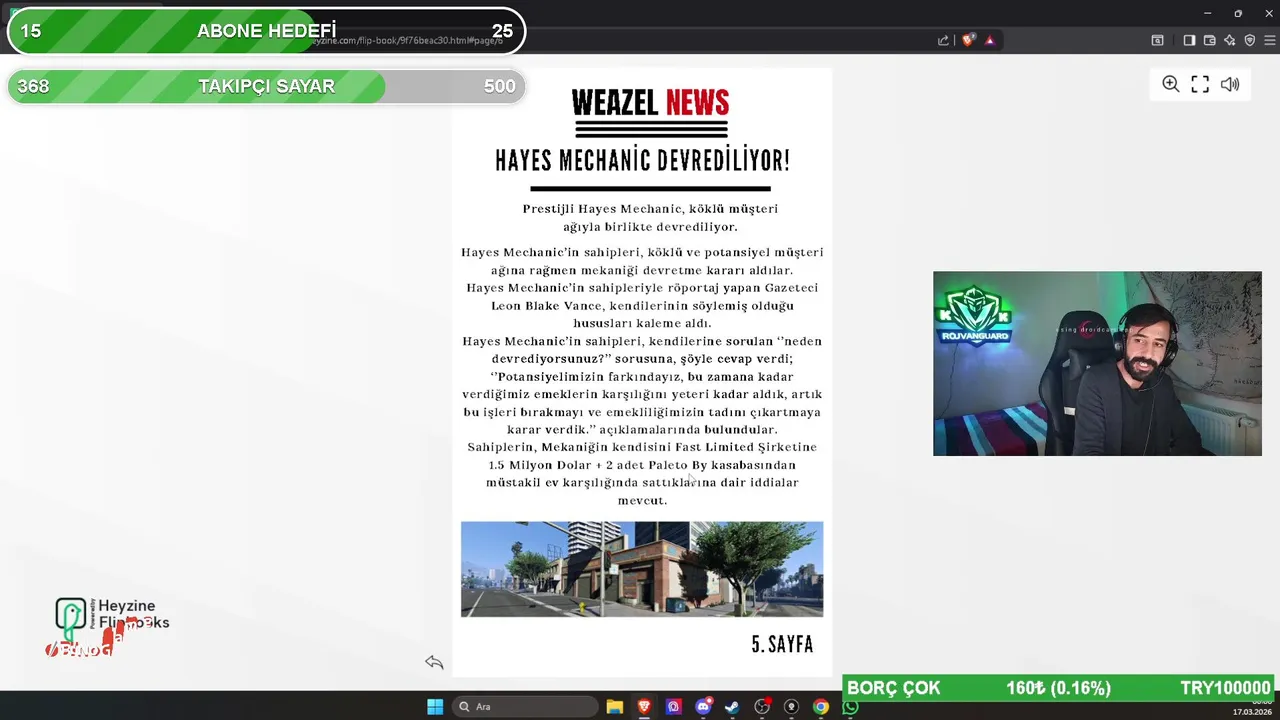1280x720 pixels.
Task: Mute the flipbook sound with speaker icon
Action: pos(1230,84)
